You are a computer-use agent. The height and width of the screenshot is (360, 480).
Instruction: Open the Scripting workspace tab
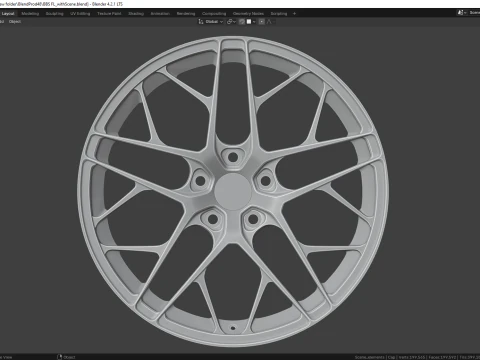click(x=279, y=14)
